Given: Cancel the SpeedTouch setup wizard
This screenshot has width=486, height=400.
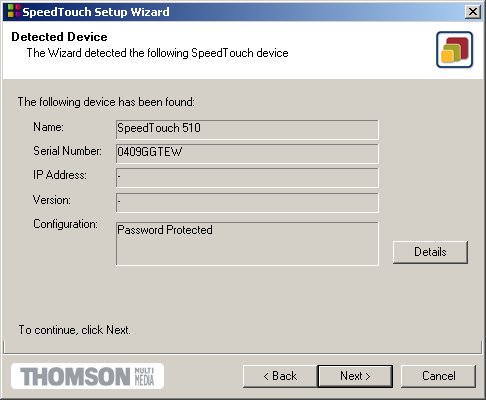Looking at the screenshot, I should [x=438, y=376].
